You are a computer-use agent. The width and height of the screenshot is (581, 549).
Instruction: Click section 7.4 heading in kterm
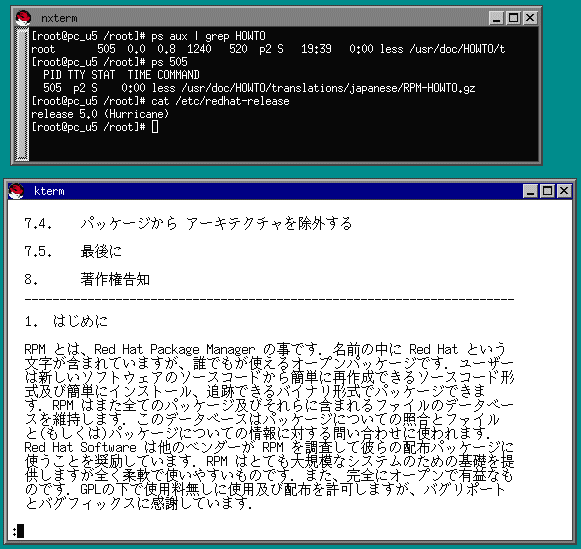(x=188, y=224)
